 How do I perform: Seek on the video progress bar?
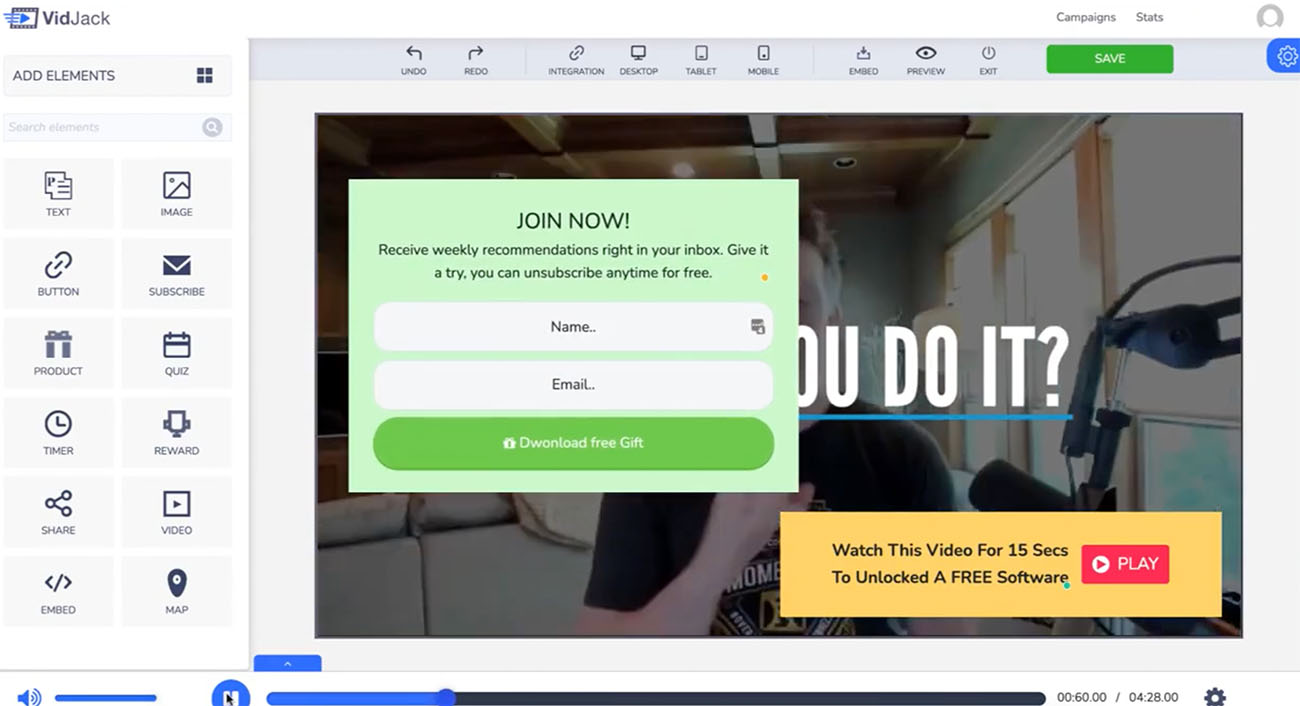[x=655, y=698]
